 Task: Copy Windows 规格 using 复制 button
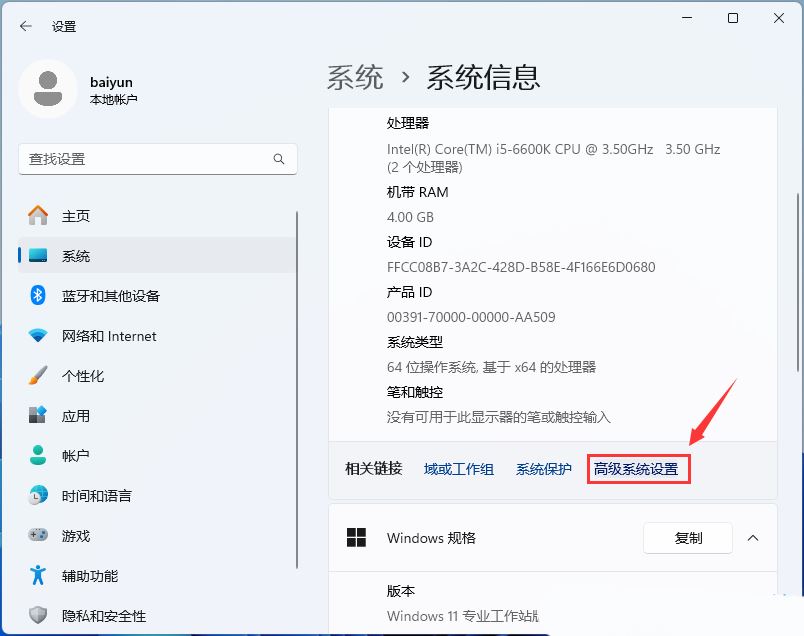coord(688,538)
